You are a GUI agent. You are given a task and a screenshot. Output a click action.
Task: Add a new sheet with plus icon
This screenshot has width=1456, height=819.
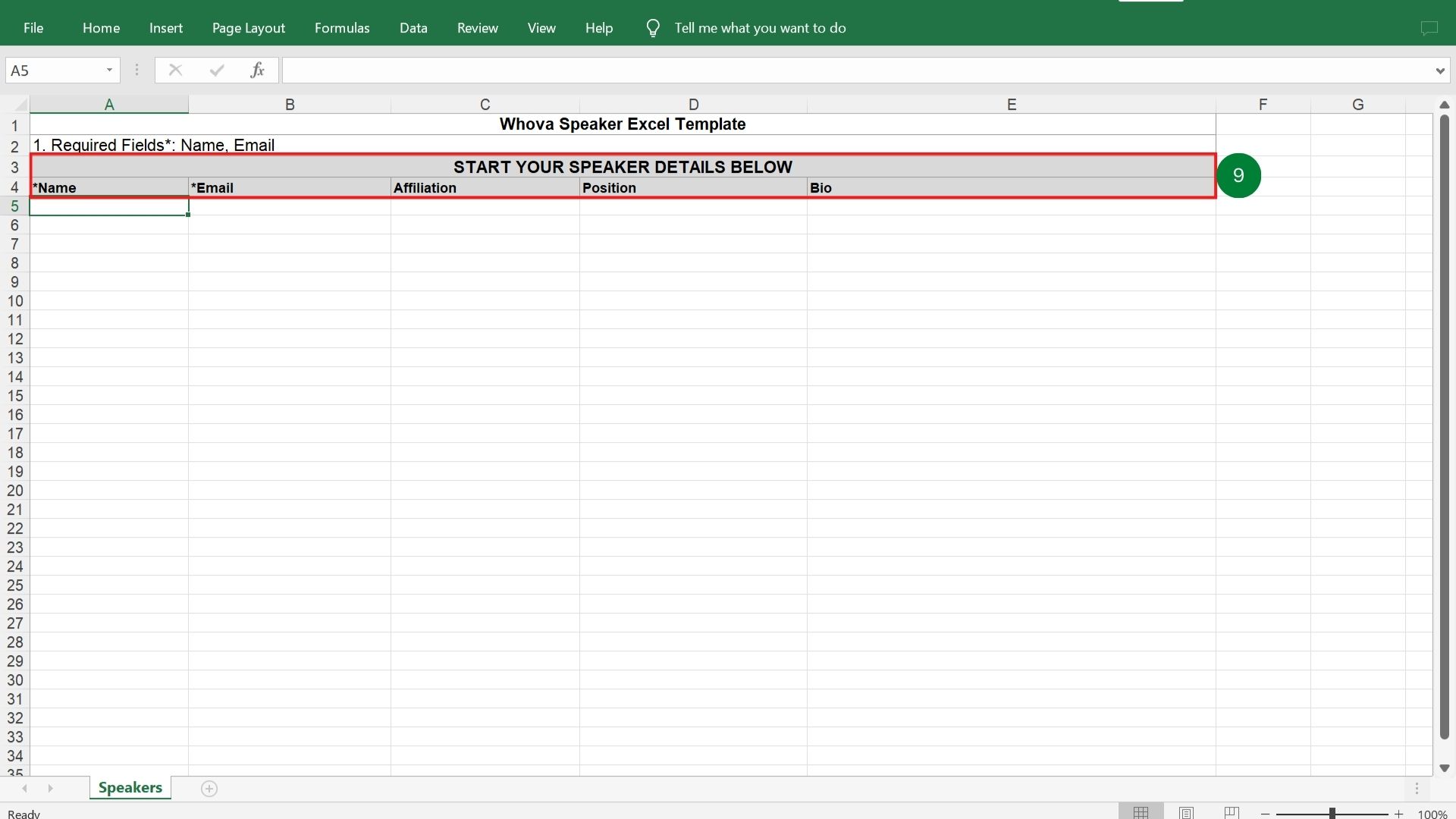pos(209,789)
